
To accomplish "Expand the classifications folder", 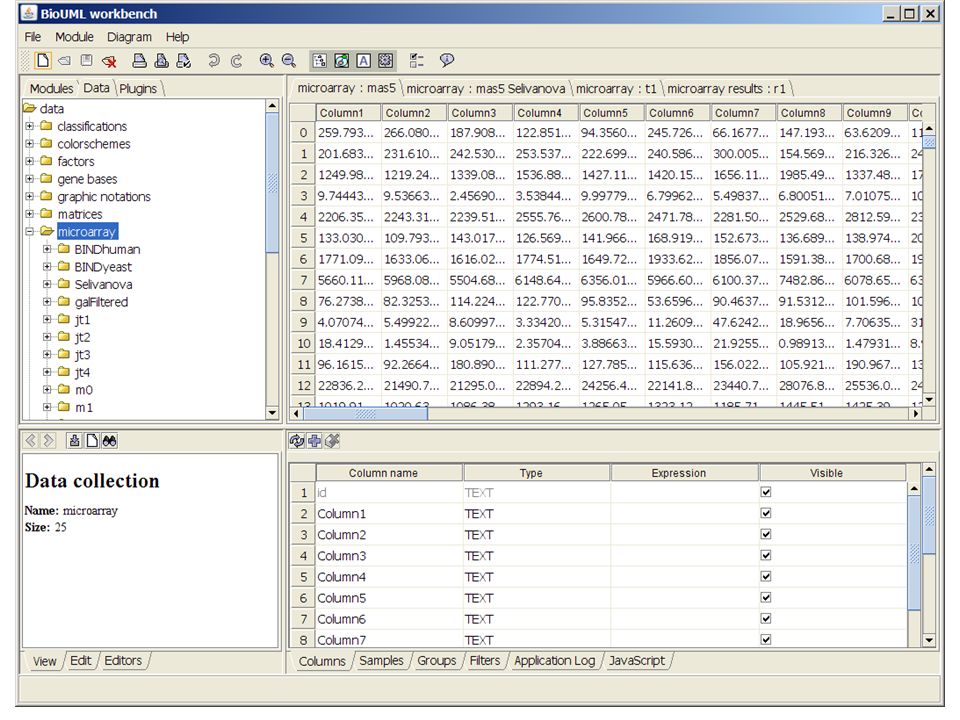I will tap(29, 126).
